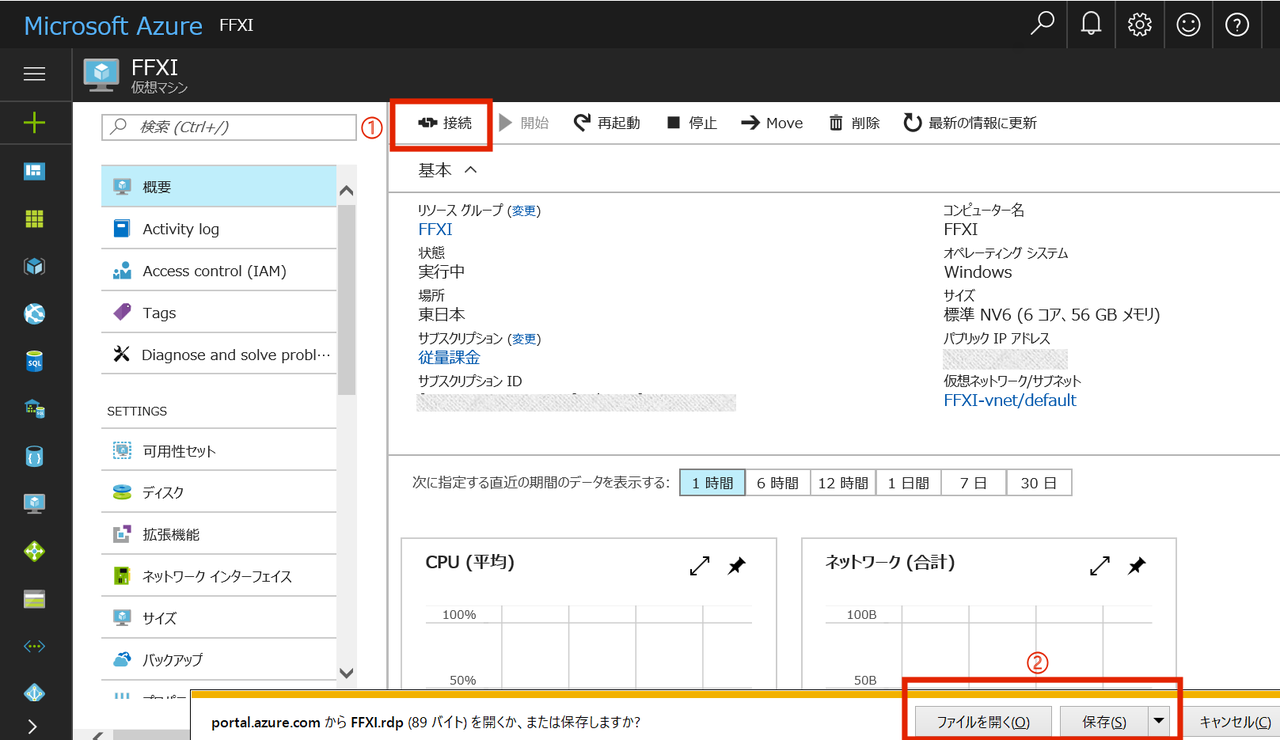Expand the left rail chevron at bottom

(33, 727)
